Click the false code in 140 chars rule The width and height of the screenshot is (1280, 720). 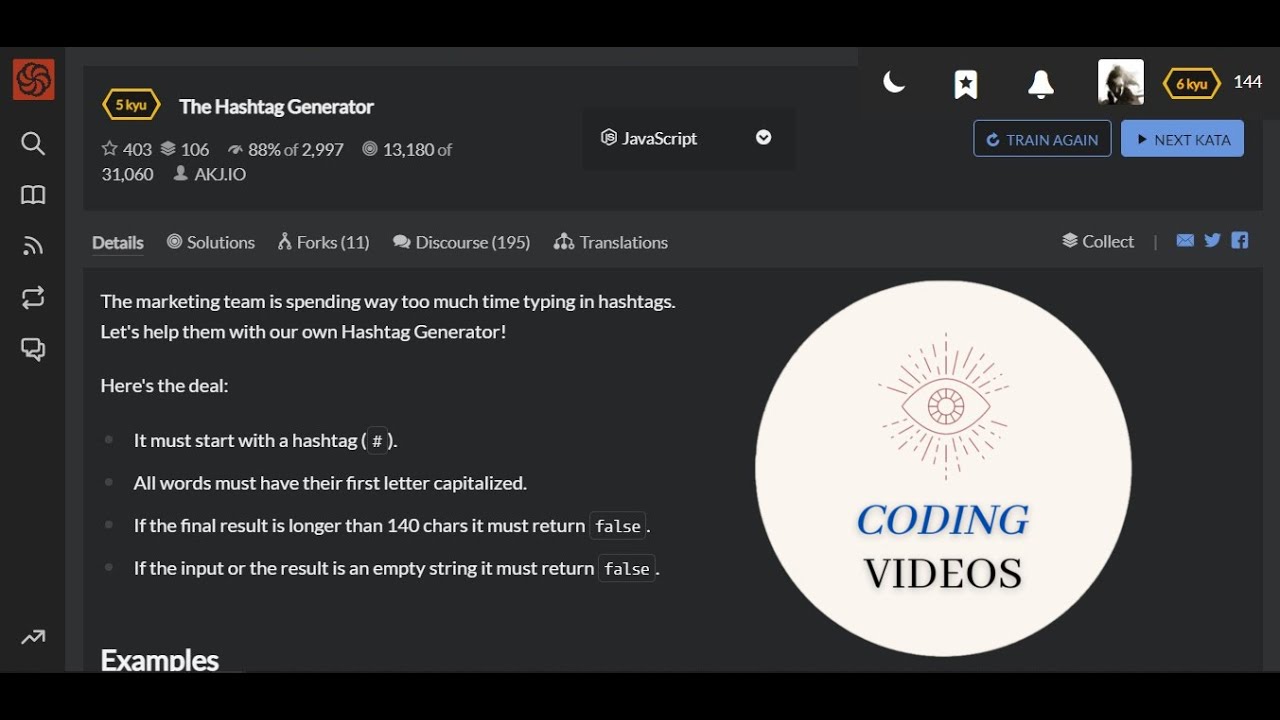(x=618, y=526)
